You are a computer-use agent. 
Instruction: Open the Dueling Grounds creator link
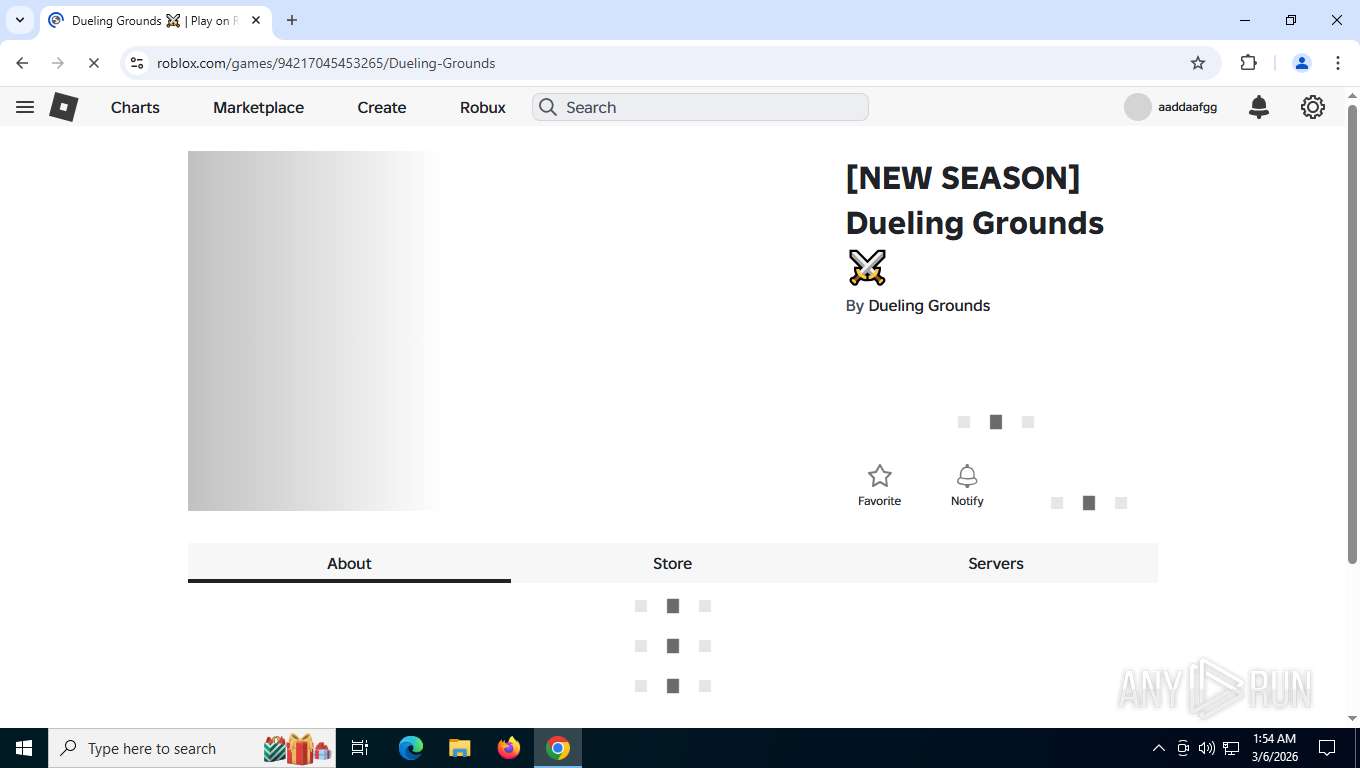[929, 306]
